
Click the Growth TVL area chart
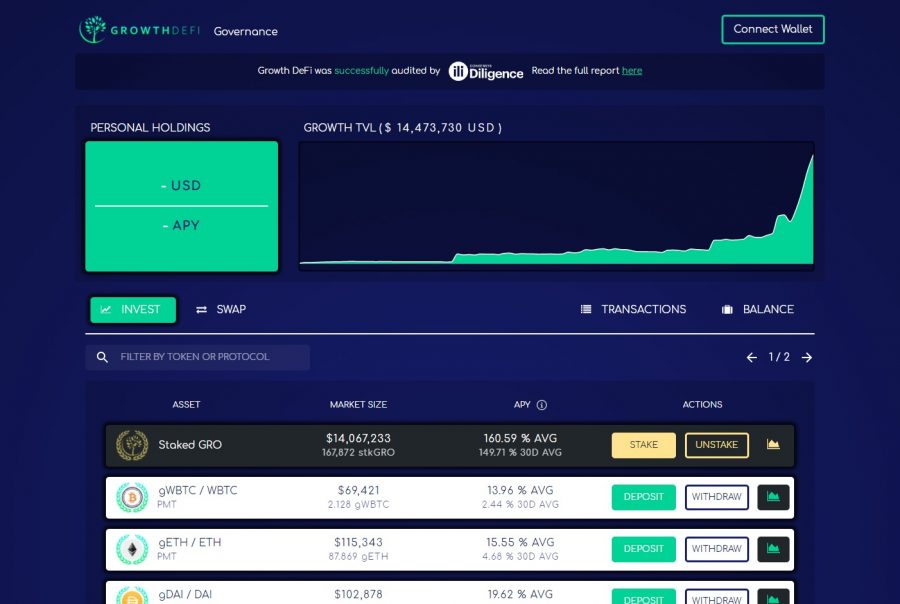click(556, 206)
